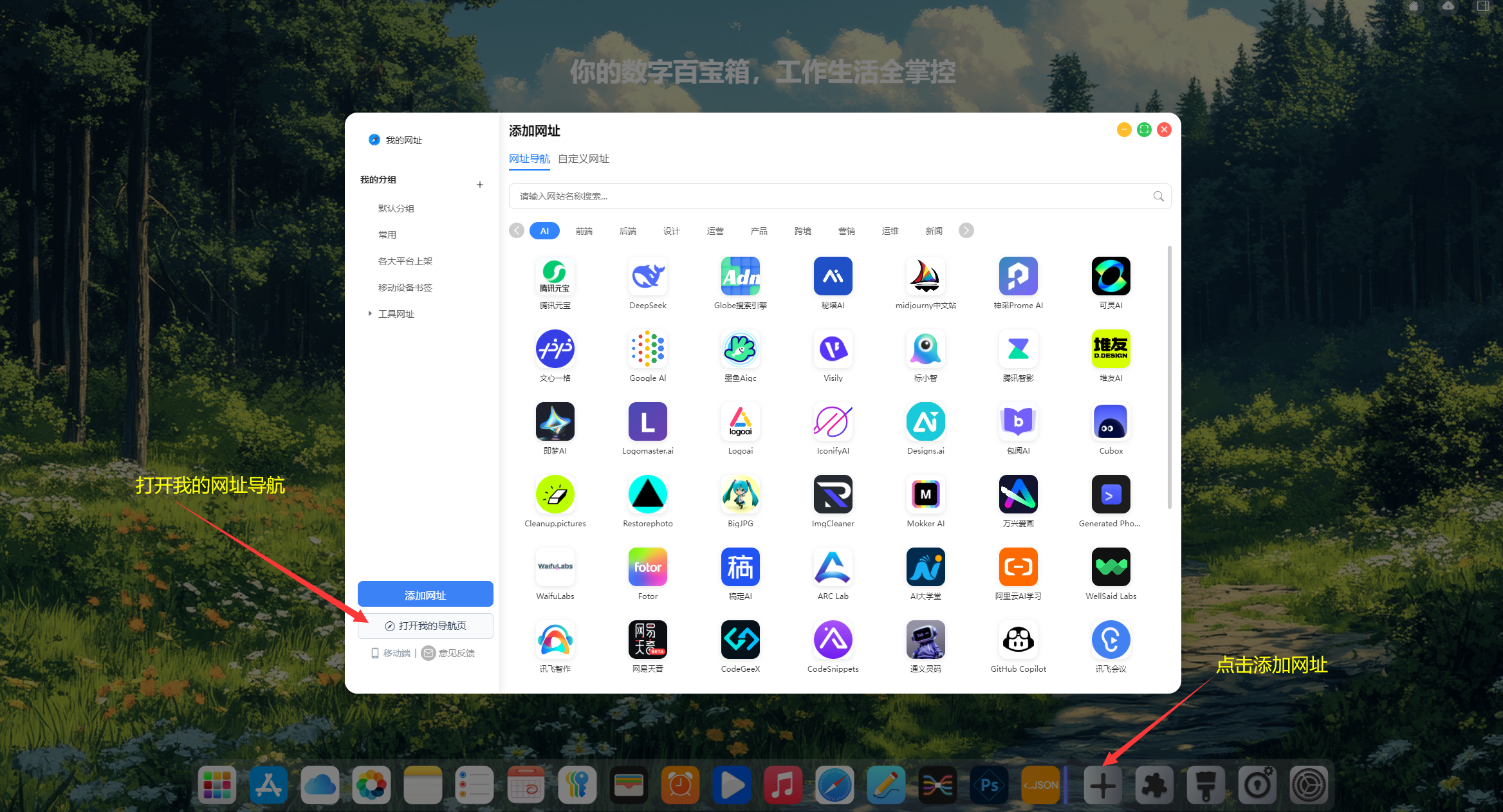Select the 常用 group
1503x812 pixels.
click(387, 235)
